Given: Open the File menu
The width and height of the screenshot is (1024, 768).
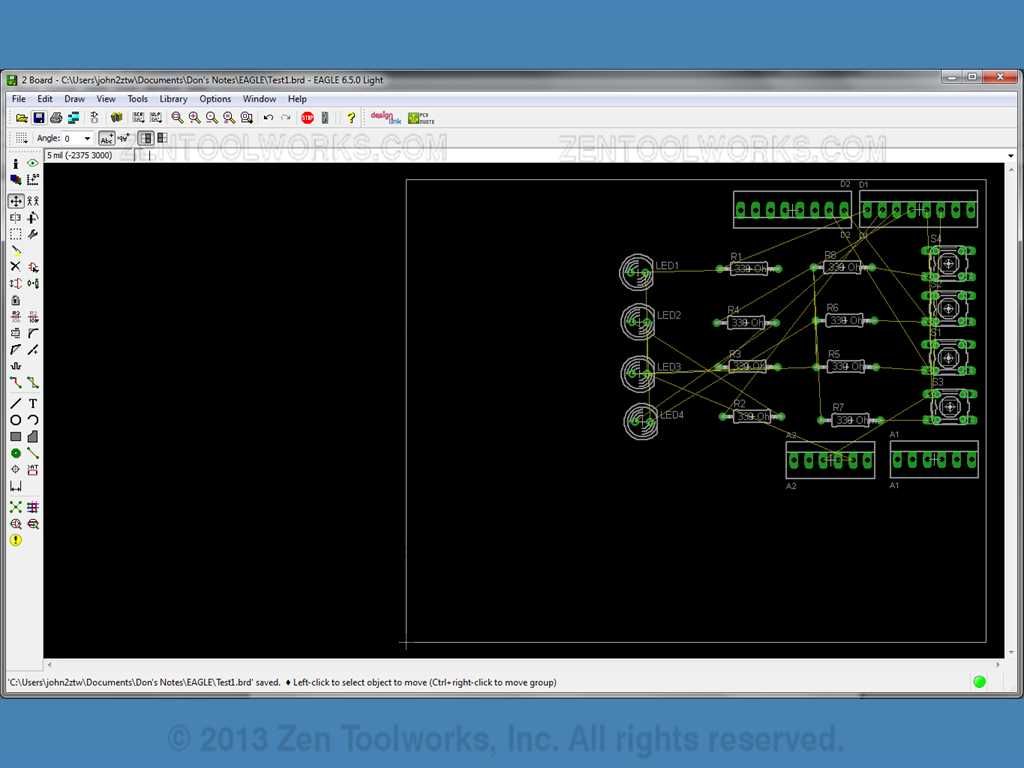Looking at the screenshot, I should click(x=19, y=99).
